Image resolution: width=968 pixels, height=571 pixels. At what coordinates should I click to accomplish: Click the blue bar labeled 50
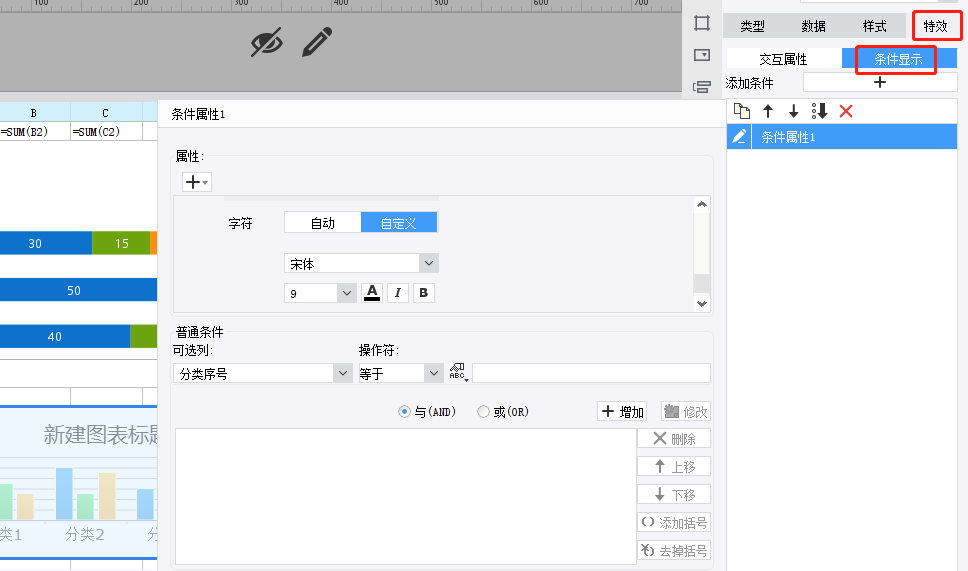[78, 290]
